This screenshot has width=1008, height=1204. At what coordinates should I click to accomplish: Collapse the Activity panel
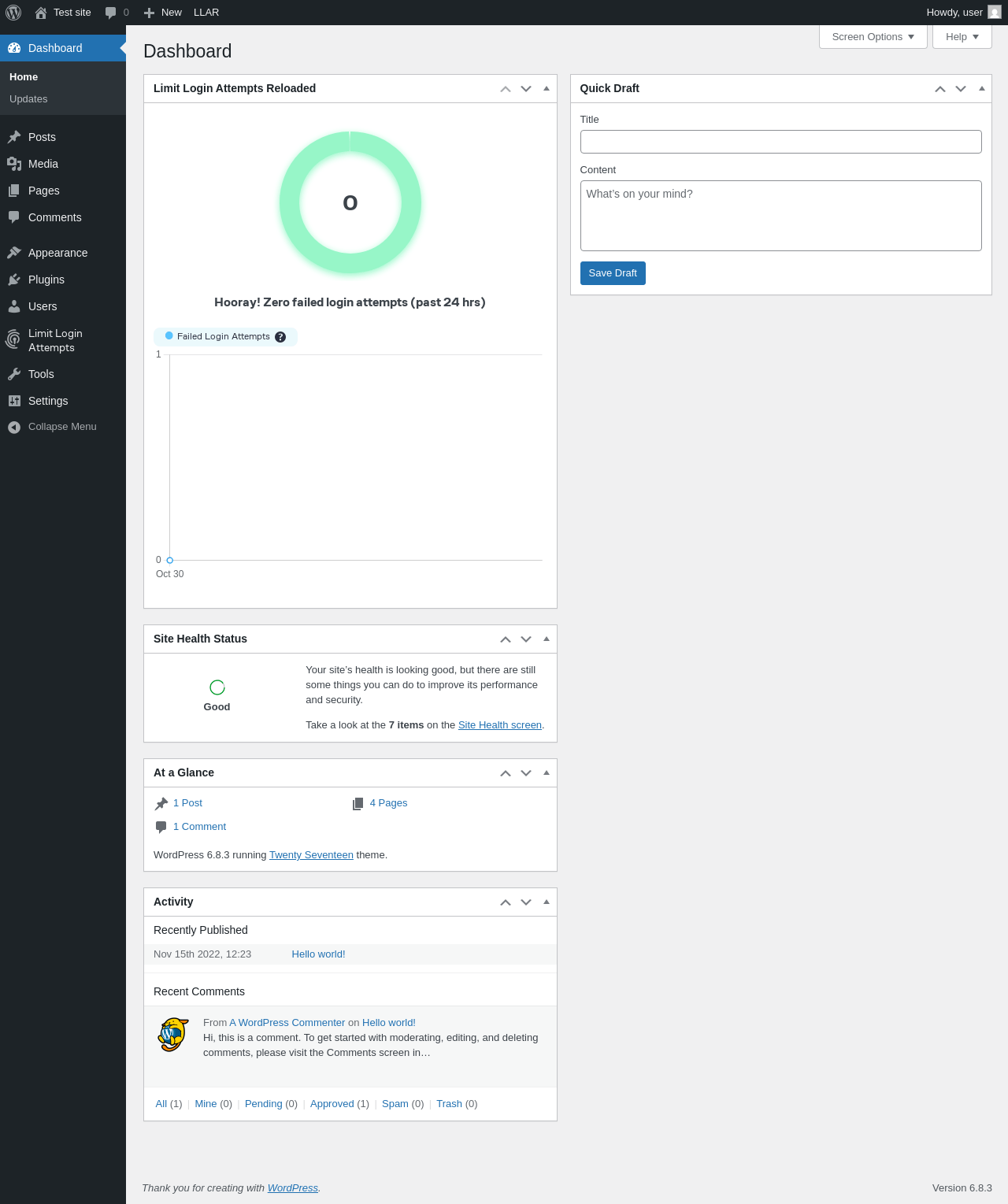coord(547,902)
